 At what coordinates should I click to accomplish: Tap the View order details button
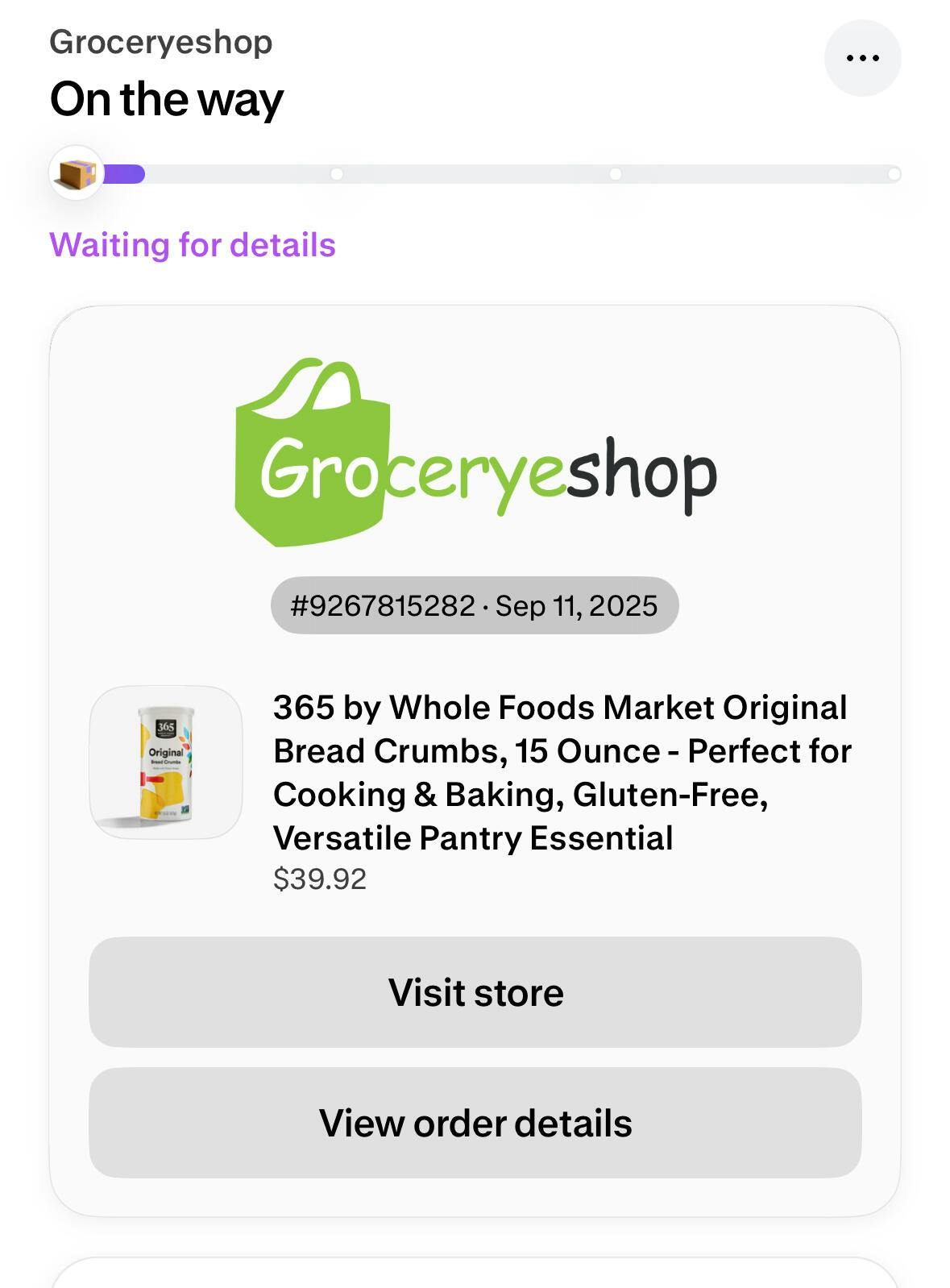(475, 1123)
